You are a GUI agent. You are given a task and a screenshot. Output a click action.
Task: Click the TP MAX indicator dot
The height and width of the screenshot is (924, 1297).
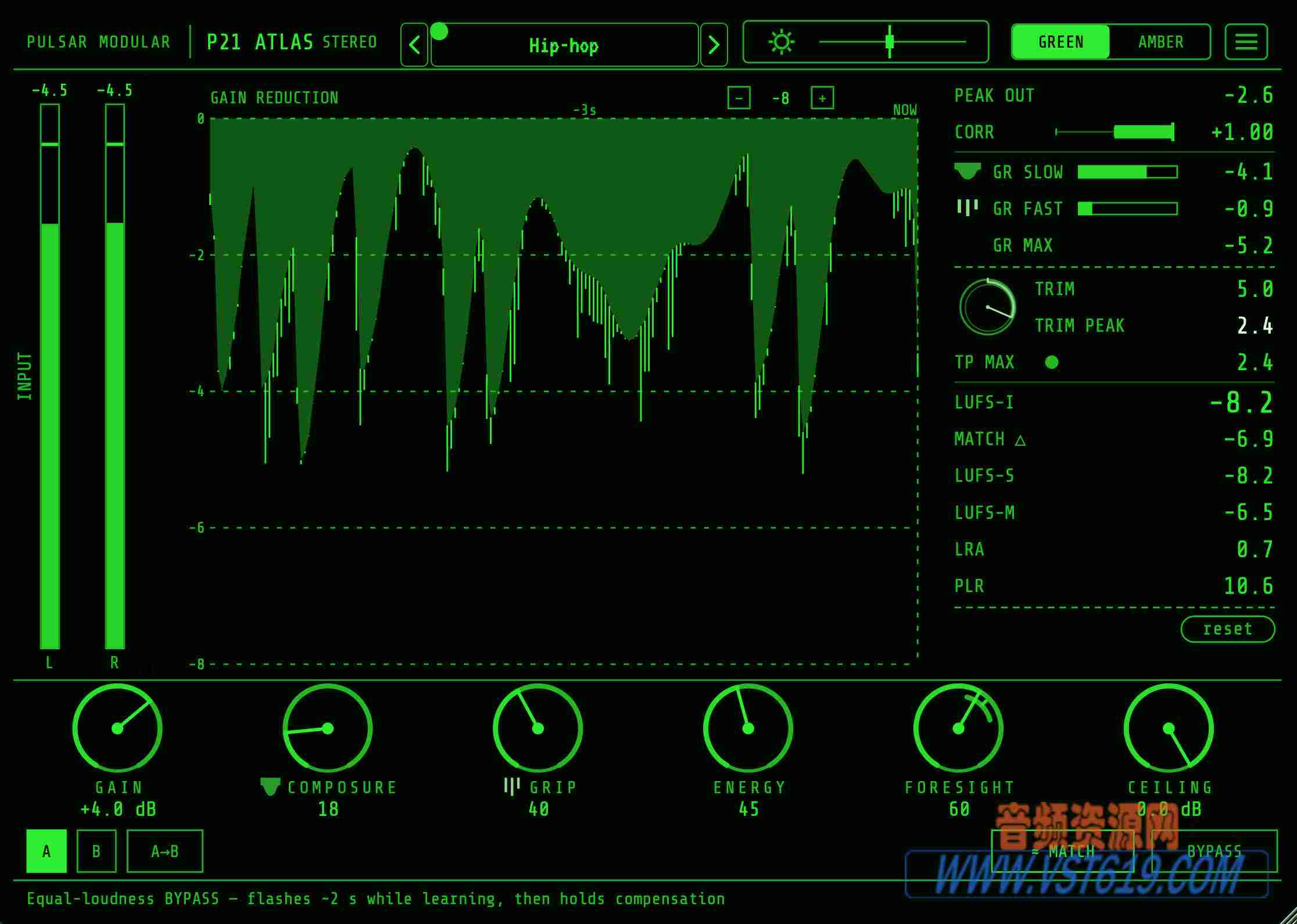pos(1051,362)
